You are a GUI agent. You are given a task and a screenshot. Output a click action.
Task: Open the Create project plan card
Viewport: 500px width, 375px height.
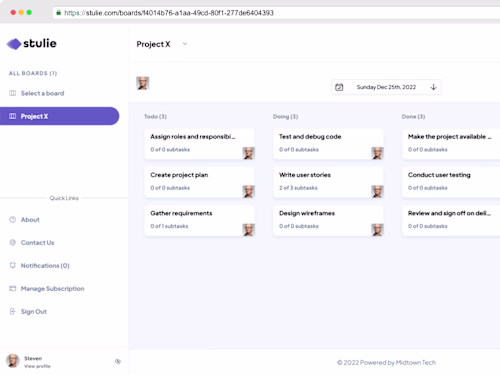pyautogui.click(x=199, y=182)
